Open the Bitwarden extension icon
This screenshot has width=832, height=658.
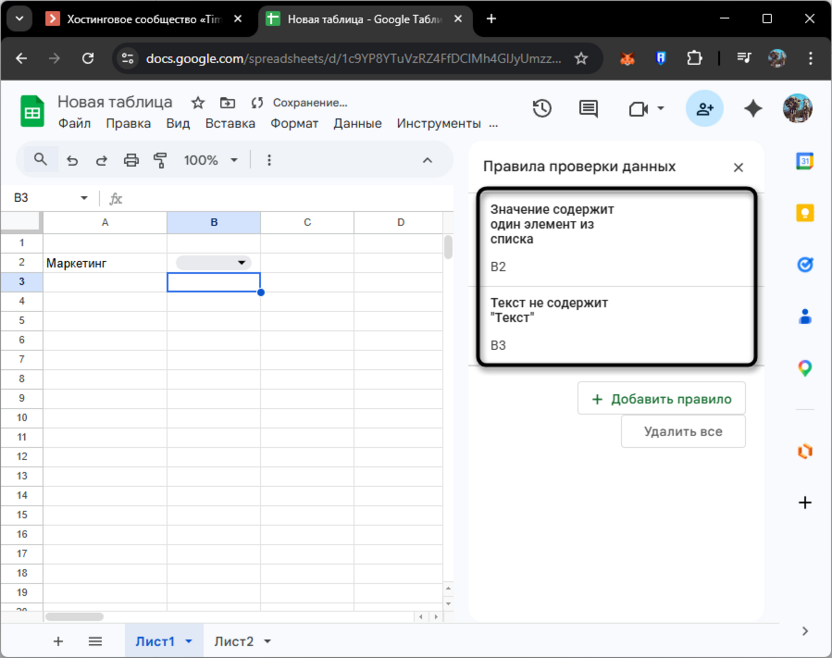tap(661, 58)
